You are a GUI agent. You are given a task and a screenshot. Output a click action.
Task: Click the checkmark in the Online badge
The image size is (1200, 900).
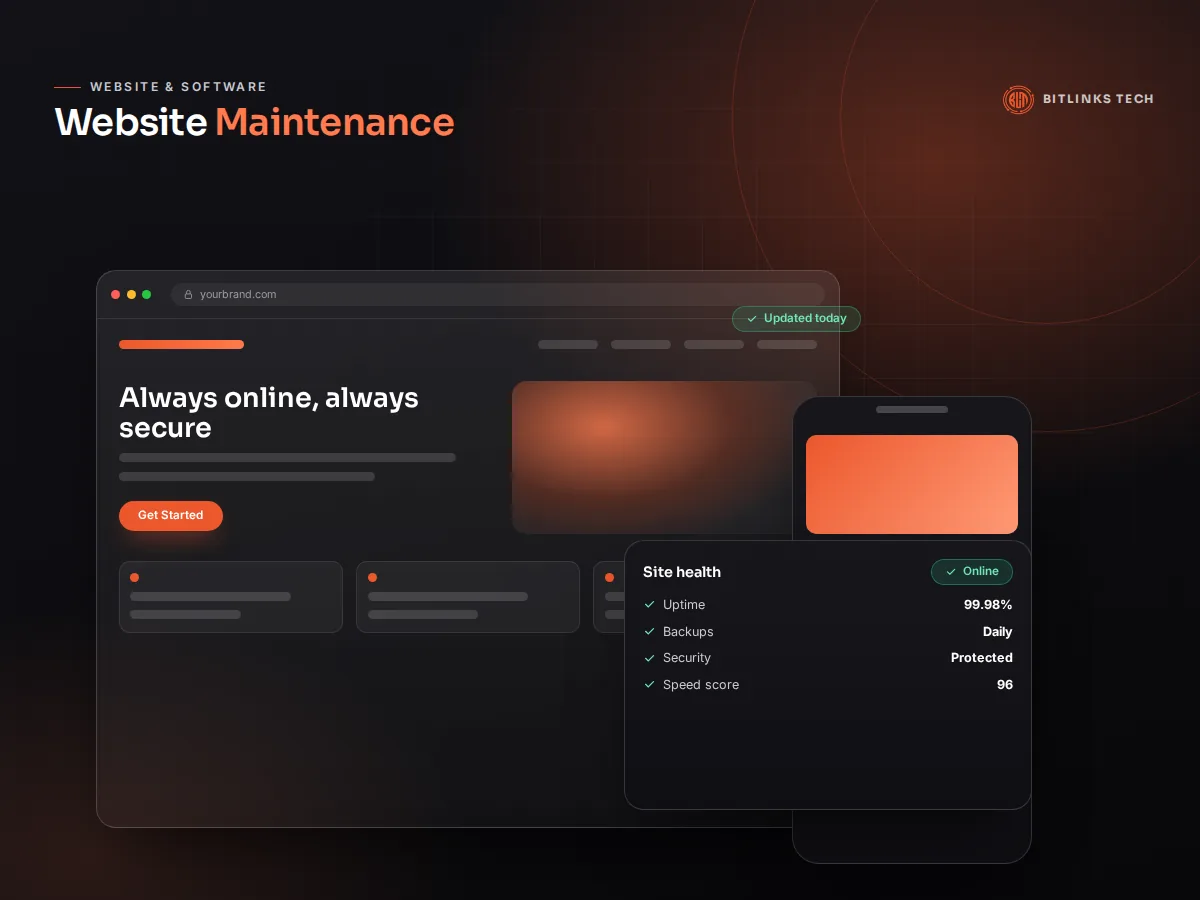[951, 572]
